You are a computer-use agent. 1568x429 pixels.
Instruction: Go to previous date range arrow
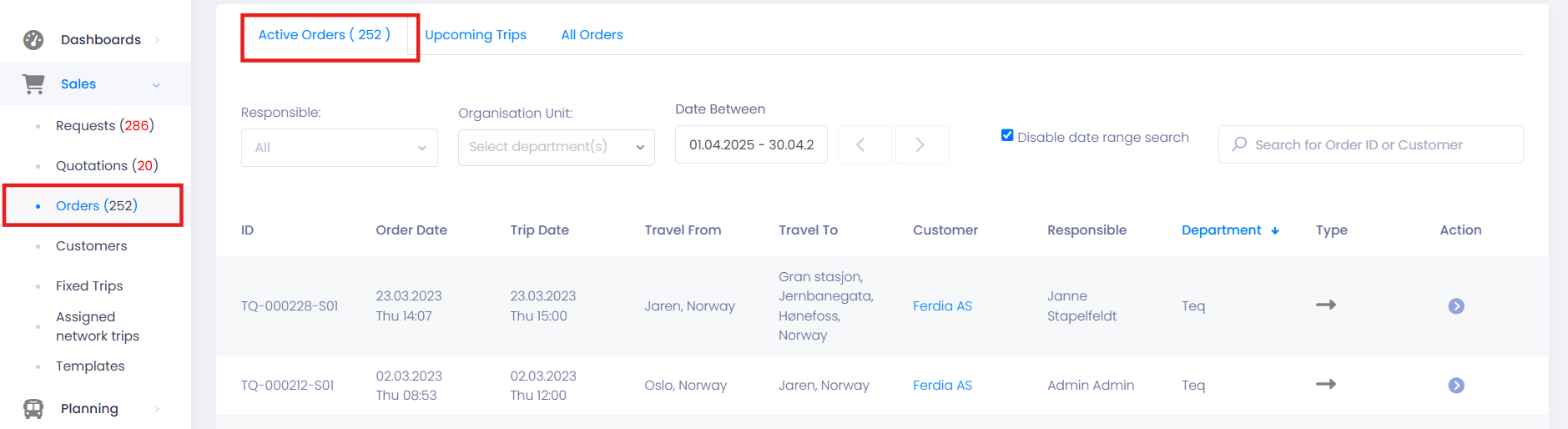pos(860,144)
